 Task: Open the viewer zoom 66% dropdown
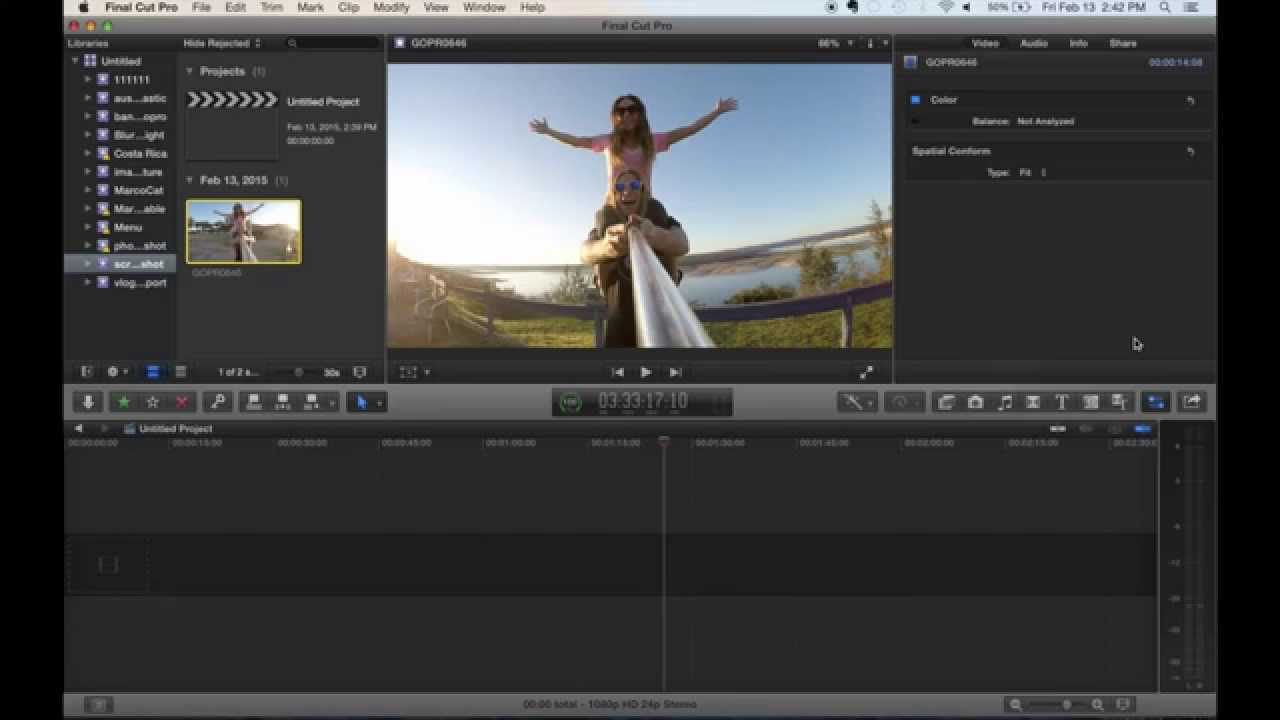tap(835, 43)
